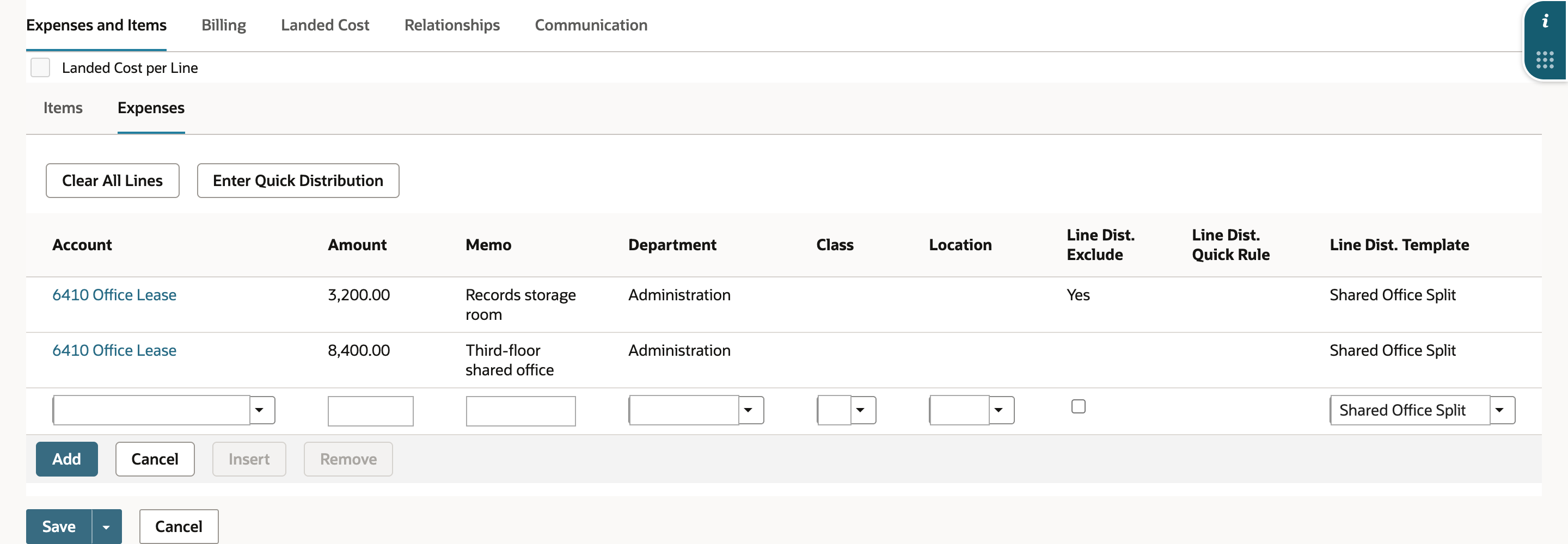Switch to Items subtab

[x=63, y=108]
